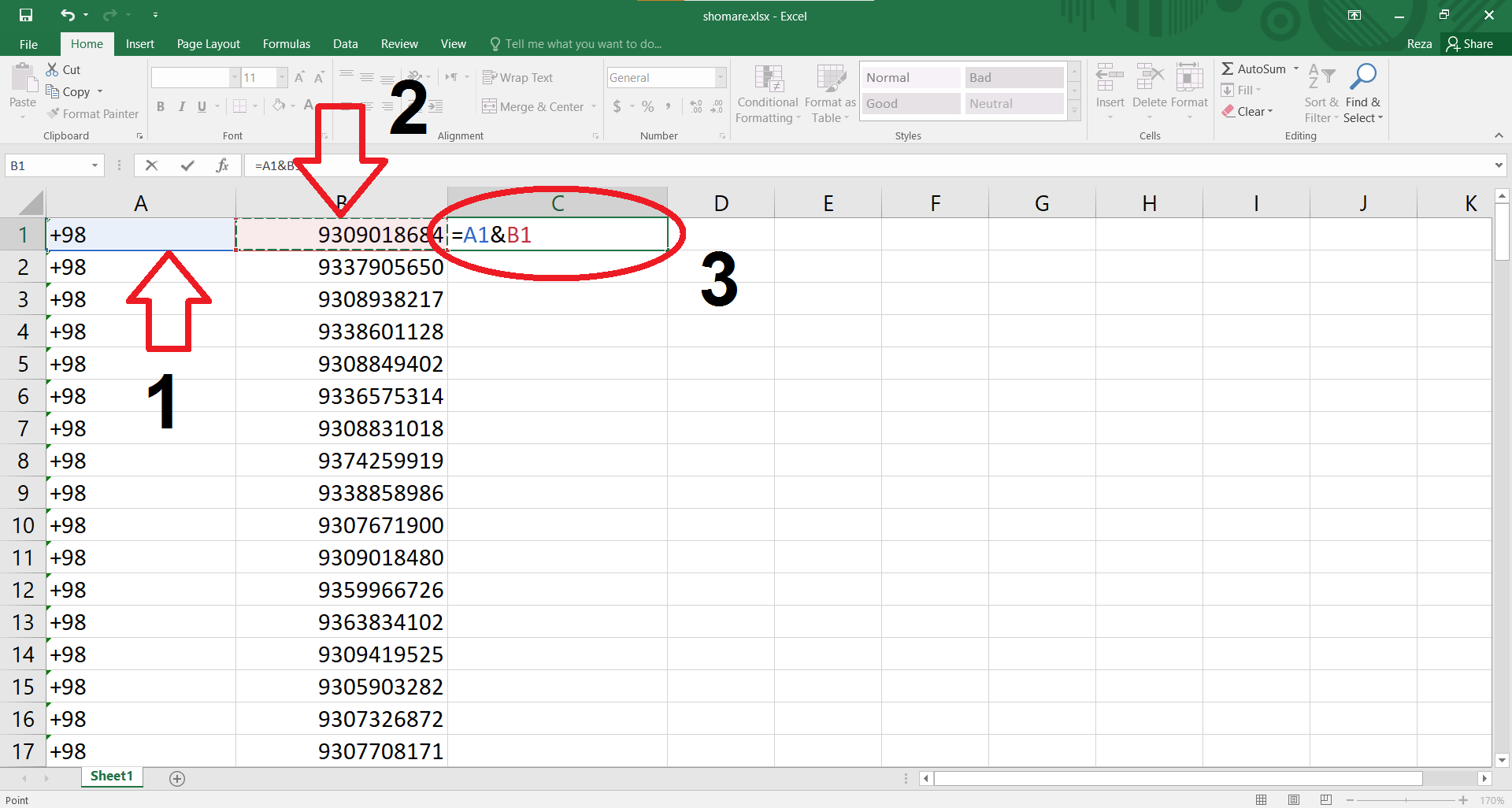Confirm formula with checkmark Enter icon
1512x808 pixels.
tap(187, 165)
